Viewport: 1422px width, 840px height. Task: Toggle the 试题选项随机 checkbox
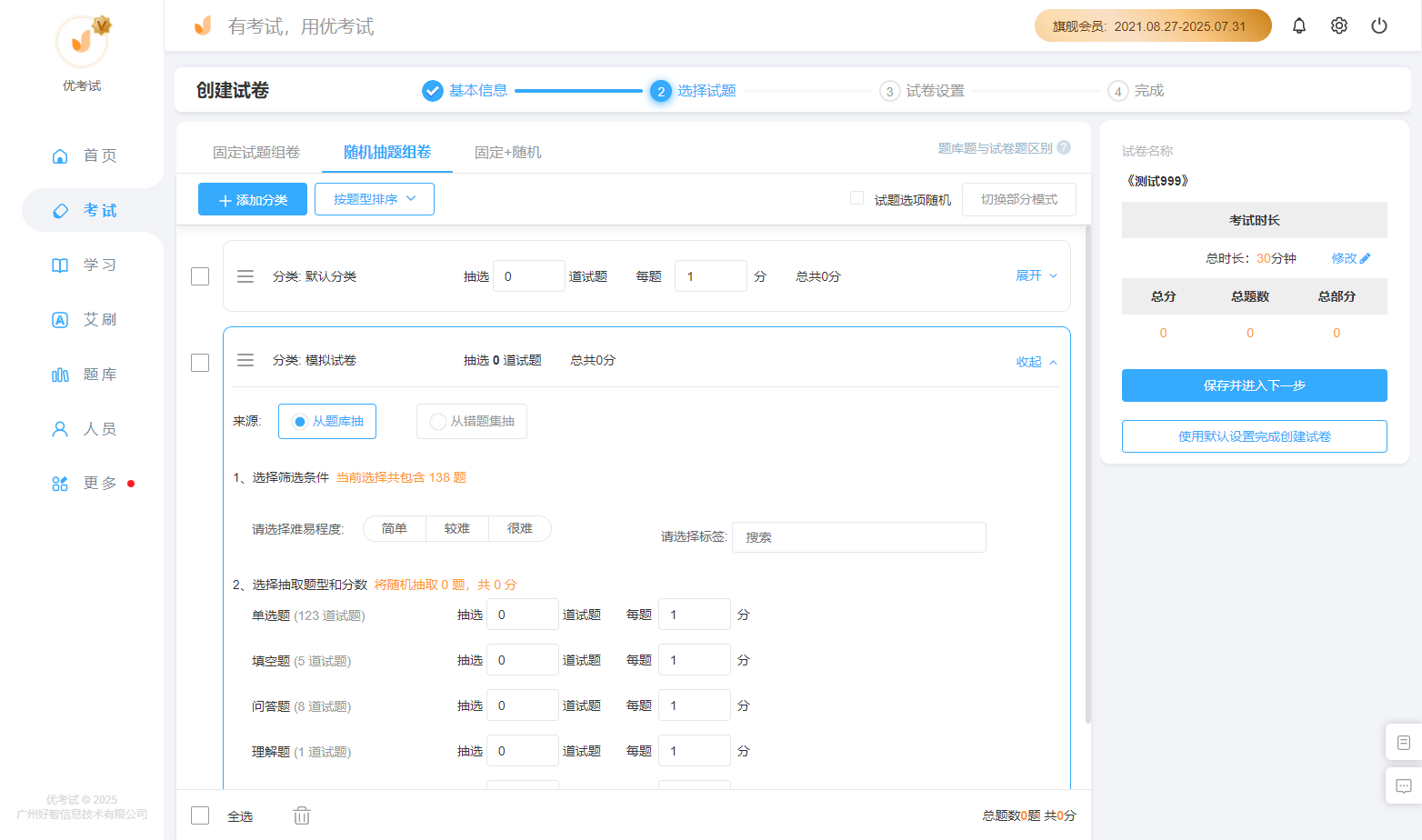pyautogui.click(x=856, y=198)
